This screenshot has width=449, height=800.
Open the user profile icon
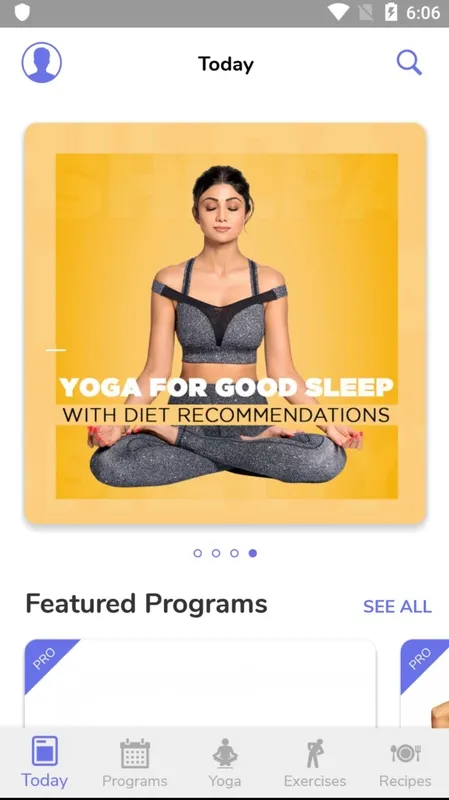41,62
